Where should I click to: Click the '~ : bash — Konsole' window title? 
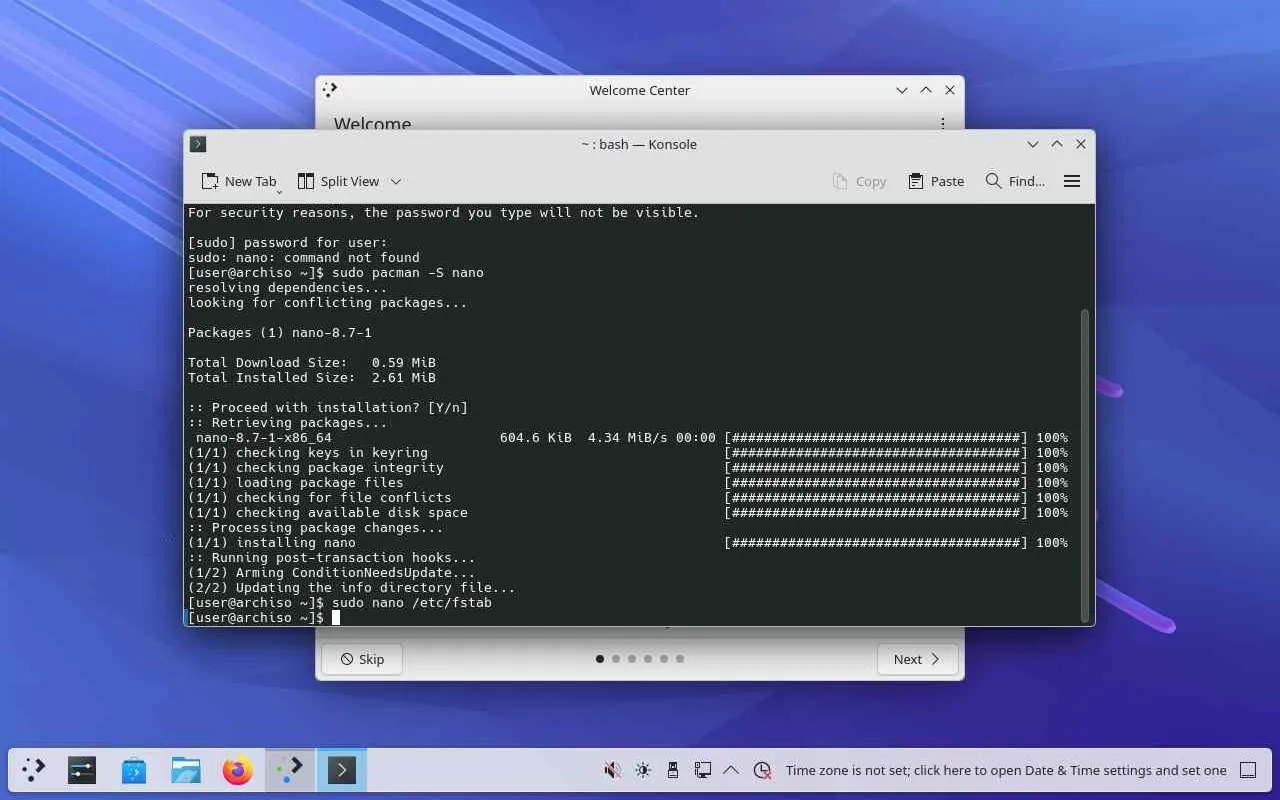pyautogui.click(x=639, y=144)
